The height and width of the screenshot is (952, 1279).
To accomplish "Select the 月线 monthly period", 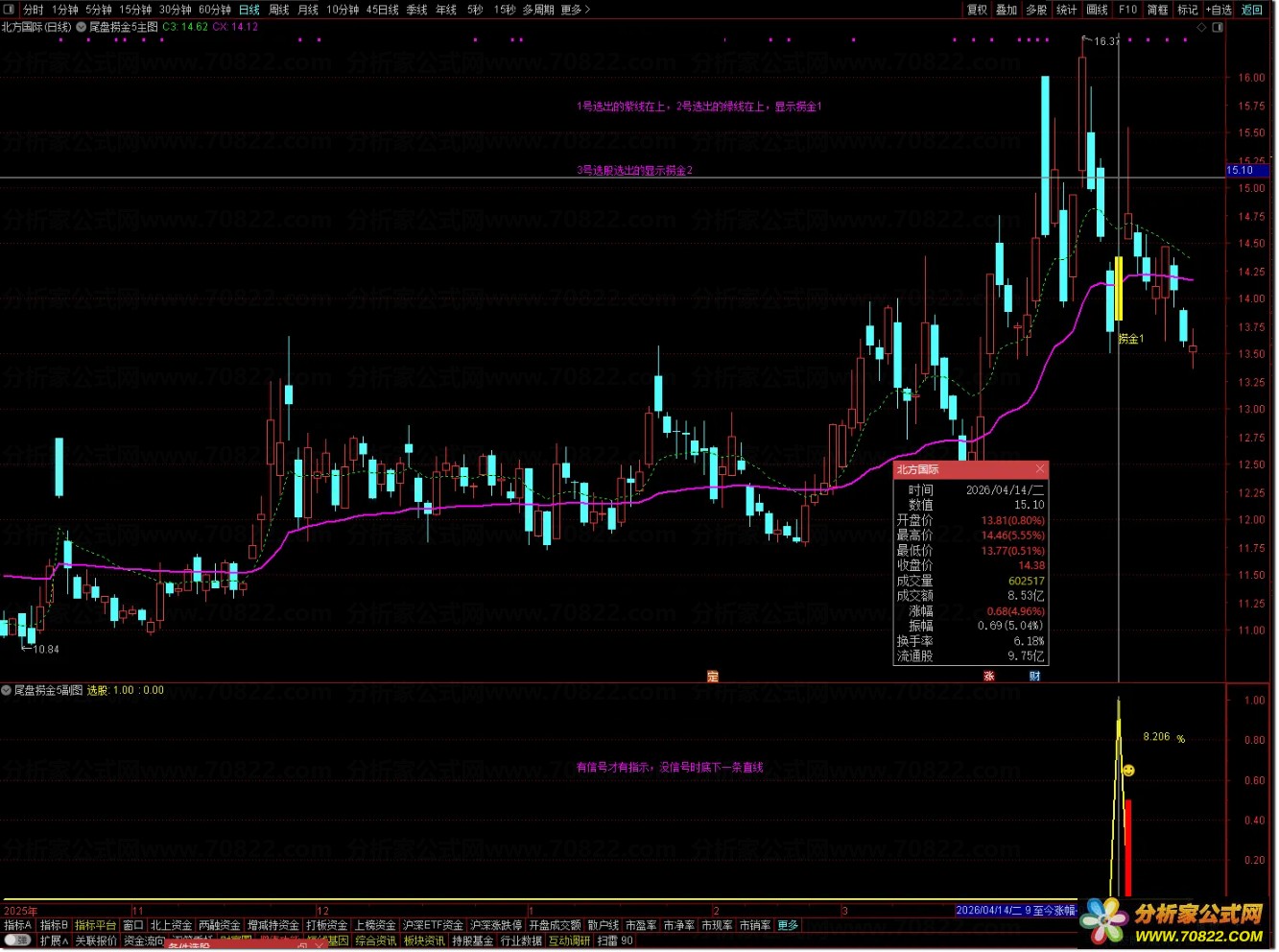I will click(x=308, y=10).
